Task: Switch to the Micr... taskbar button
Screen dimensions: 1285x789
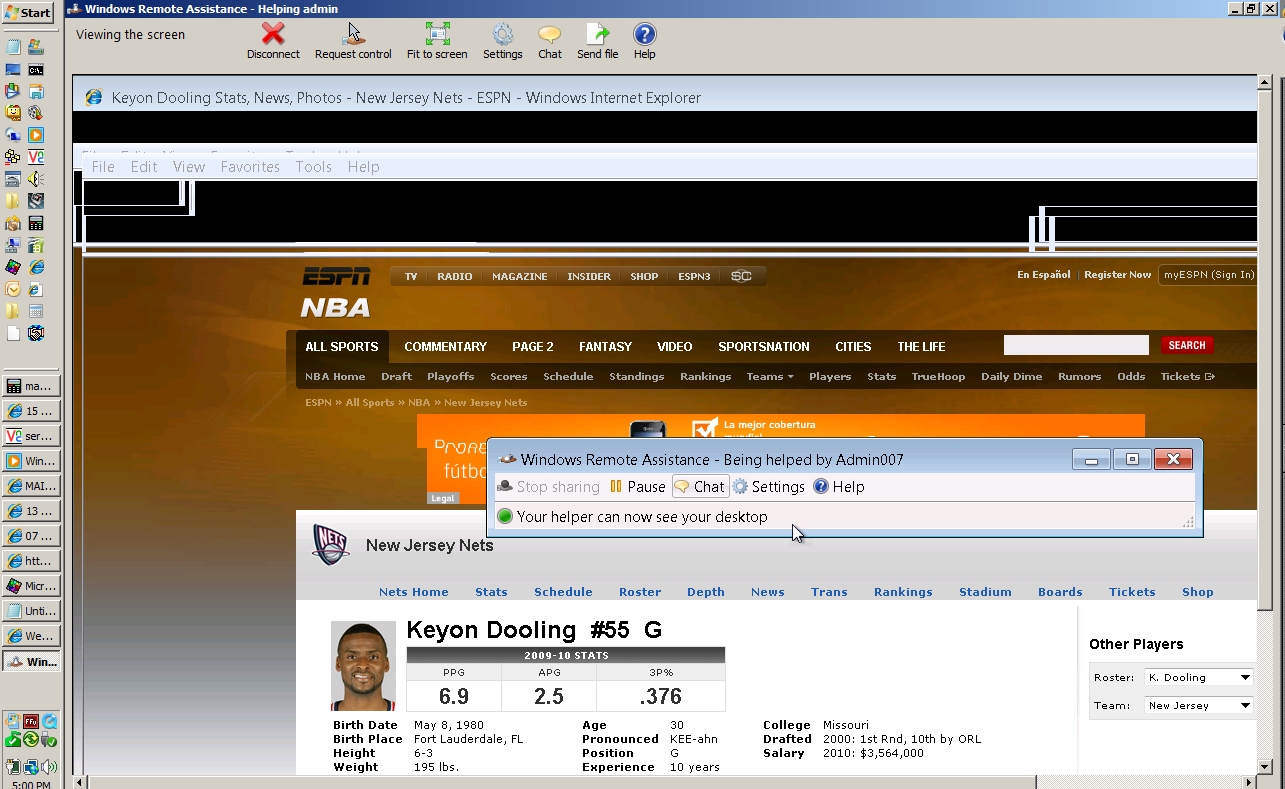Action: click(31, 586)
